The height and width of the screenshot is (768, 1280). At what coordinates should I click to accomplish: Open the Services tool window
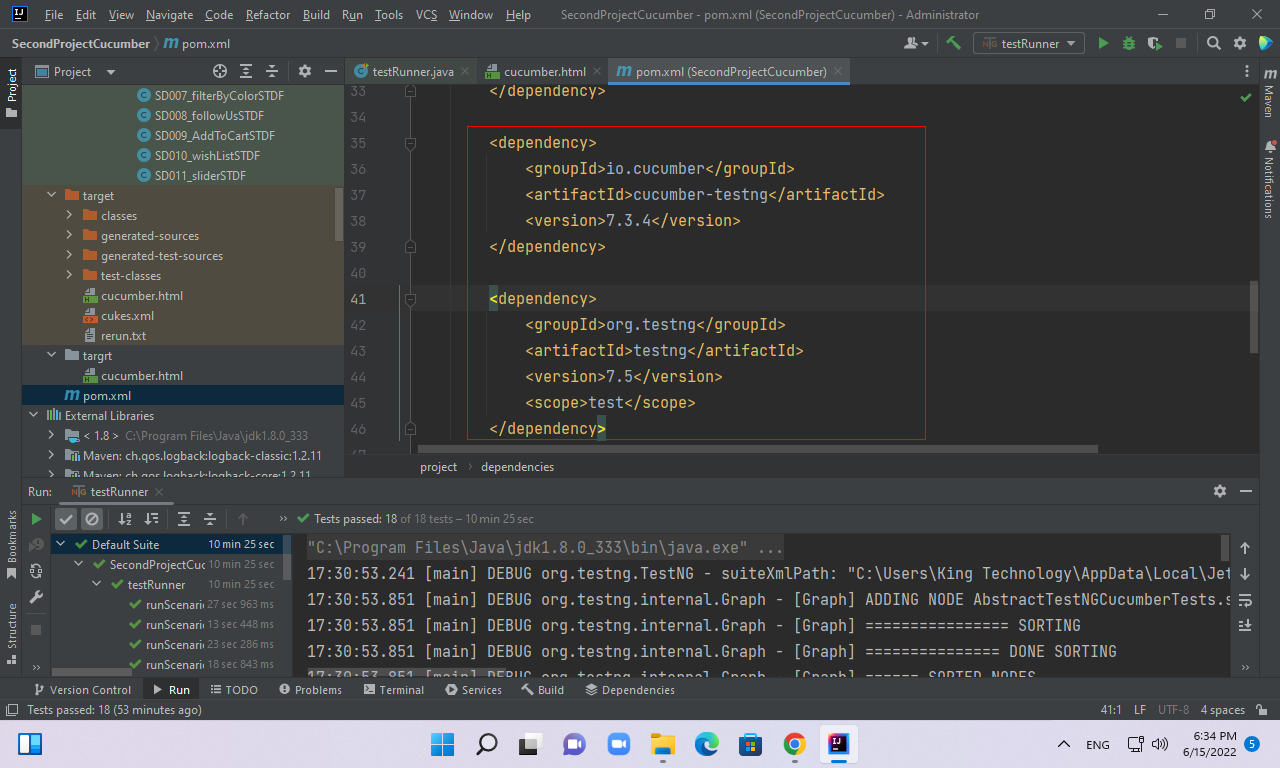pyautogui.click(x=473, y=689)
